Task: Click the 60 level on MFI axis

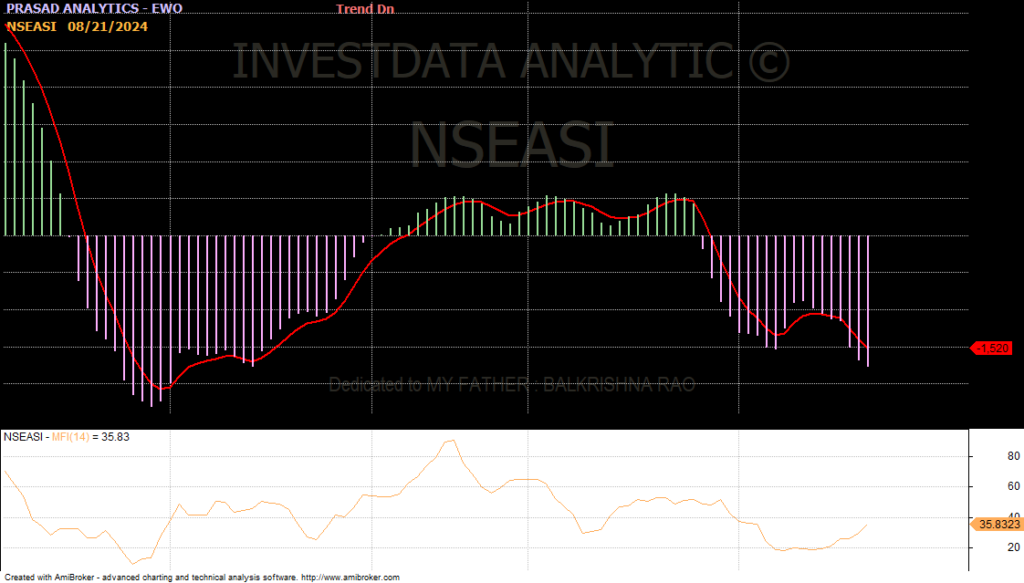Action: [x=984, y=487]
